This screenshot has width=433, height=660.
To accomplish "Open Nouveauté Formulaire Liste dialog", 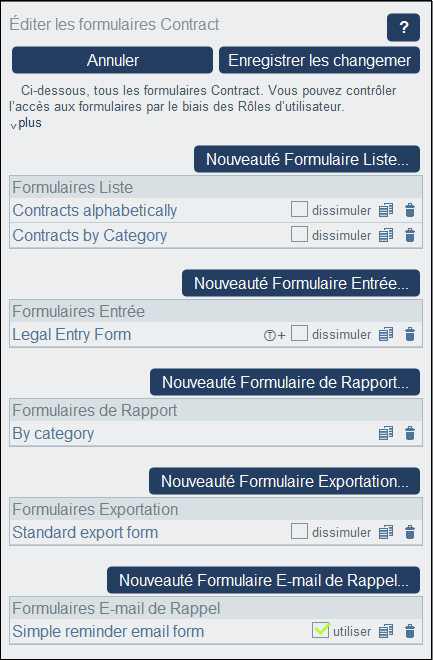I will point(307,159).
